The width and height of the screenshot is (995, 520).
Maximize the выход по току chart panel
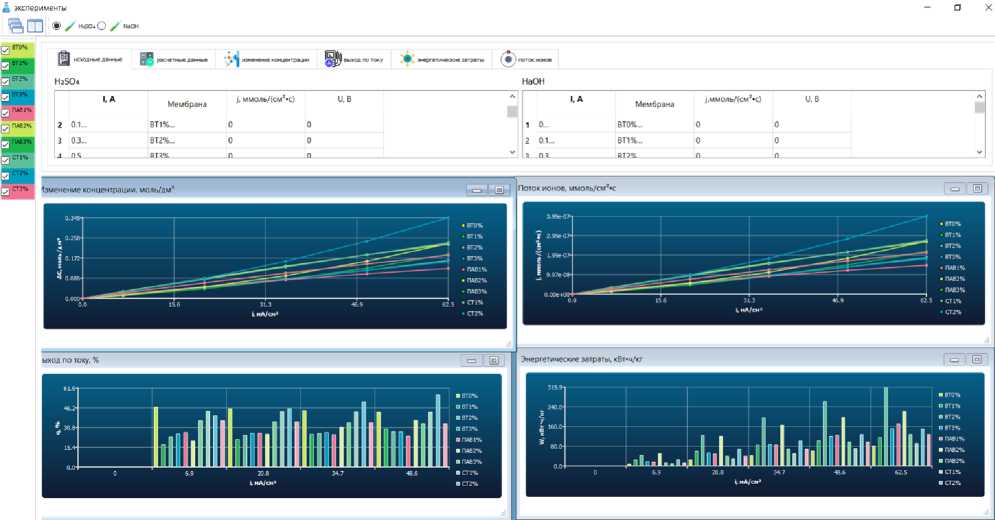(494, 360)
